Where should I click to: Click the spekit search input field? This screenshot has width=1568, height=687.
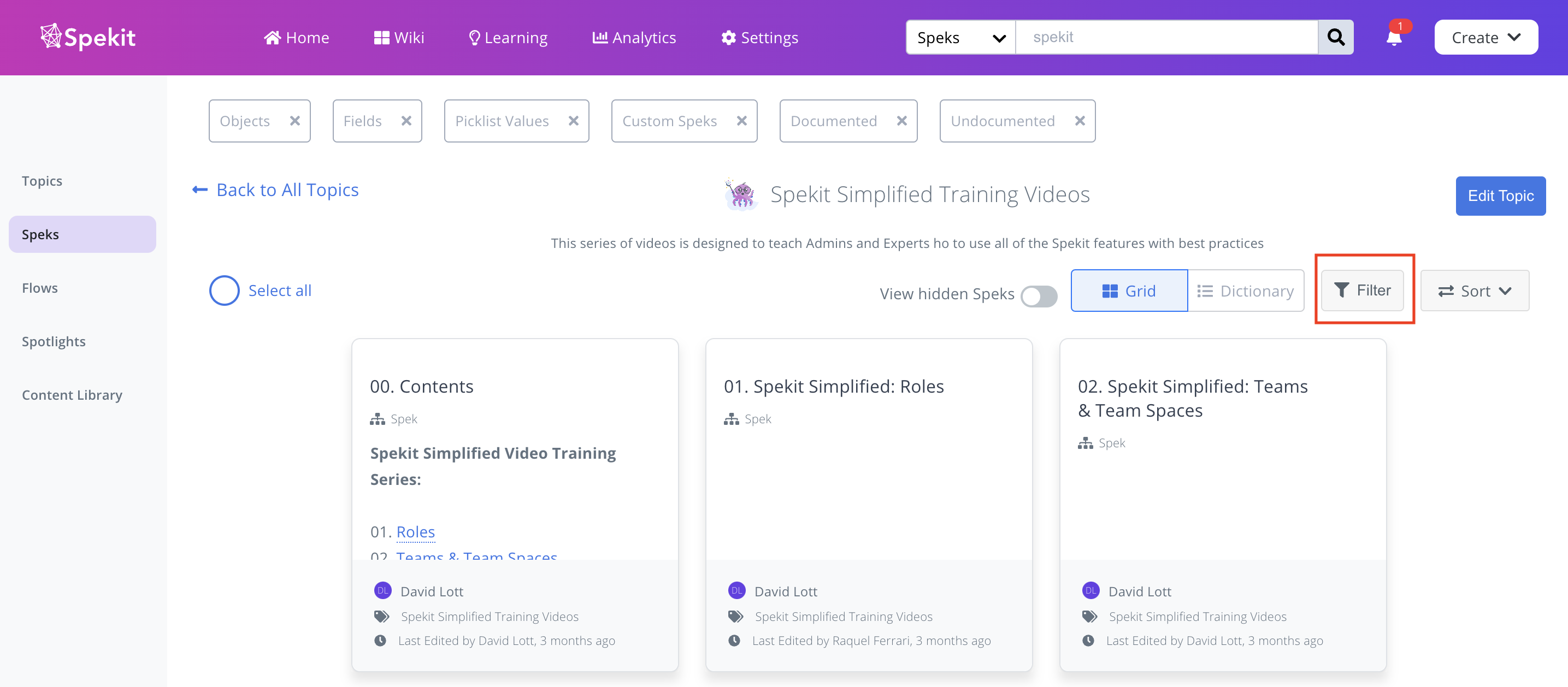pyautogui.click(x=1167, y=37)
